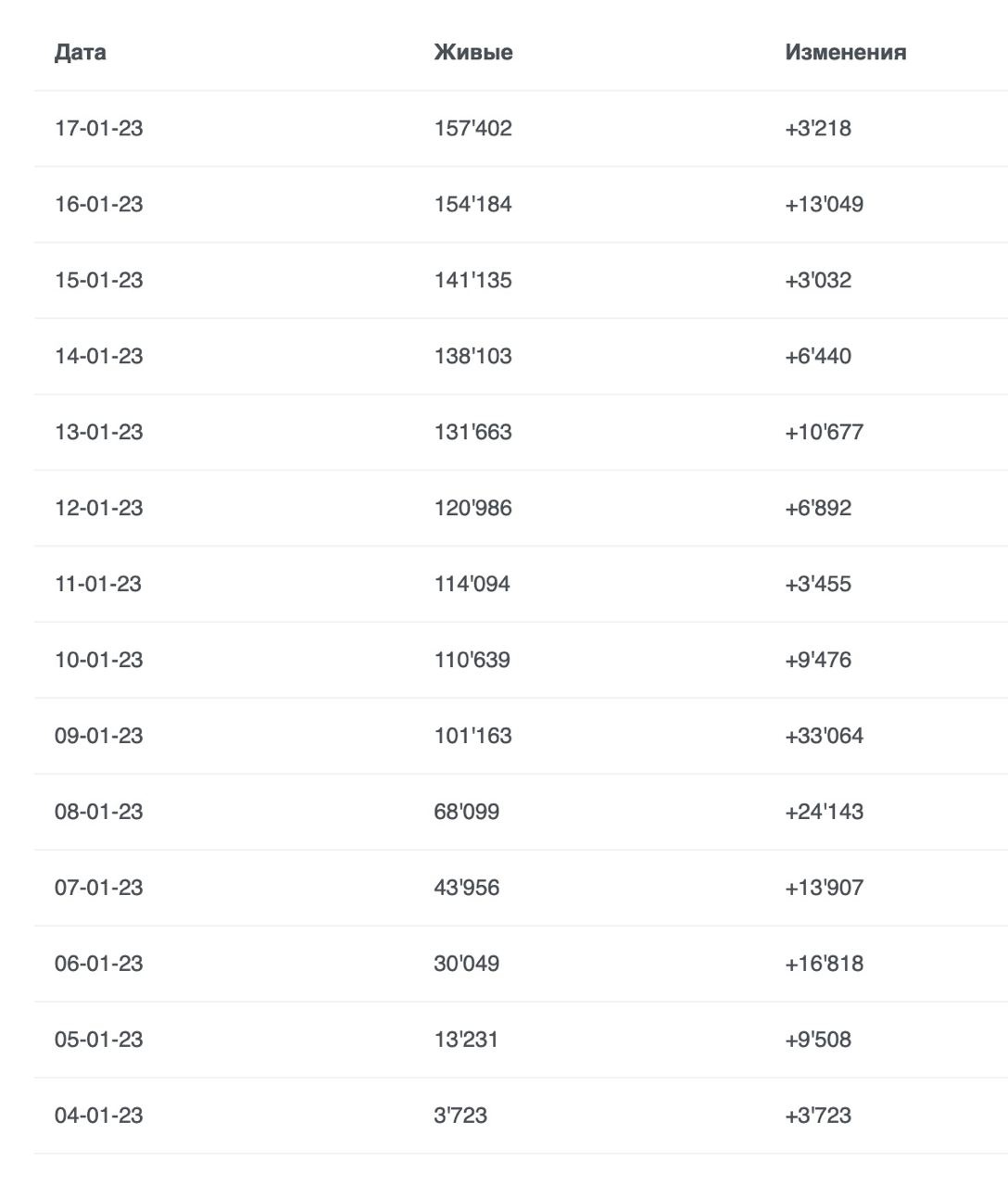Select the 08-01-23 date cell
The width and height of the screenshot is (1008, 1186).
(99, 812)
